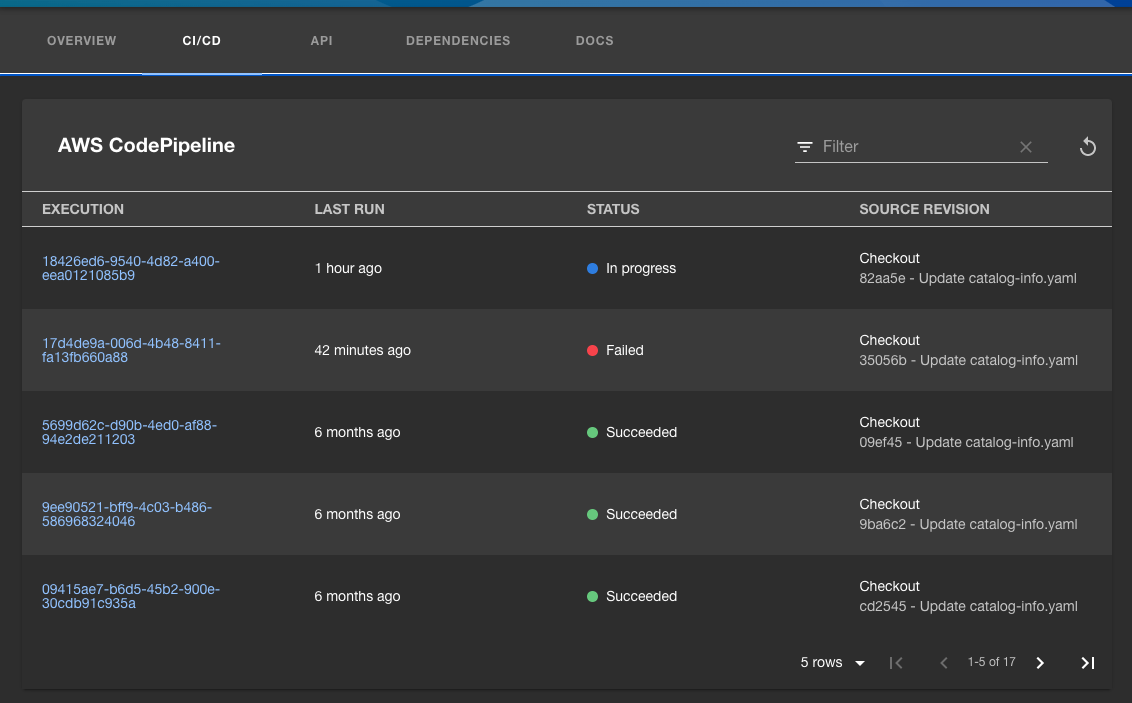Screen dimensions: 1132x703
Task: Click revision '82aa5e - Update catalog-info.yaml'
Action: tap(967, 279)
